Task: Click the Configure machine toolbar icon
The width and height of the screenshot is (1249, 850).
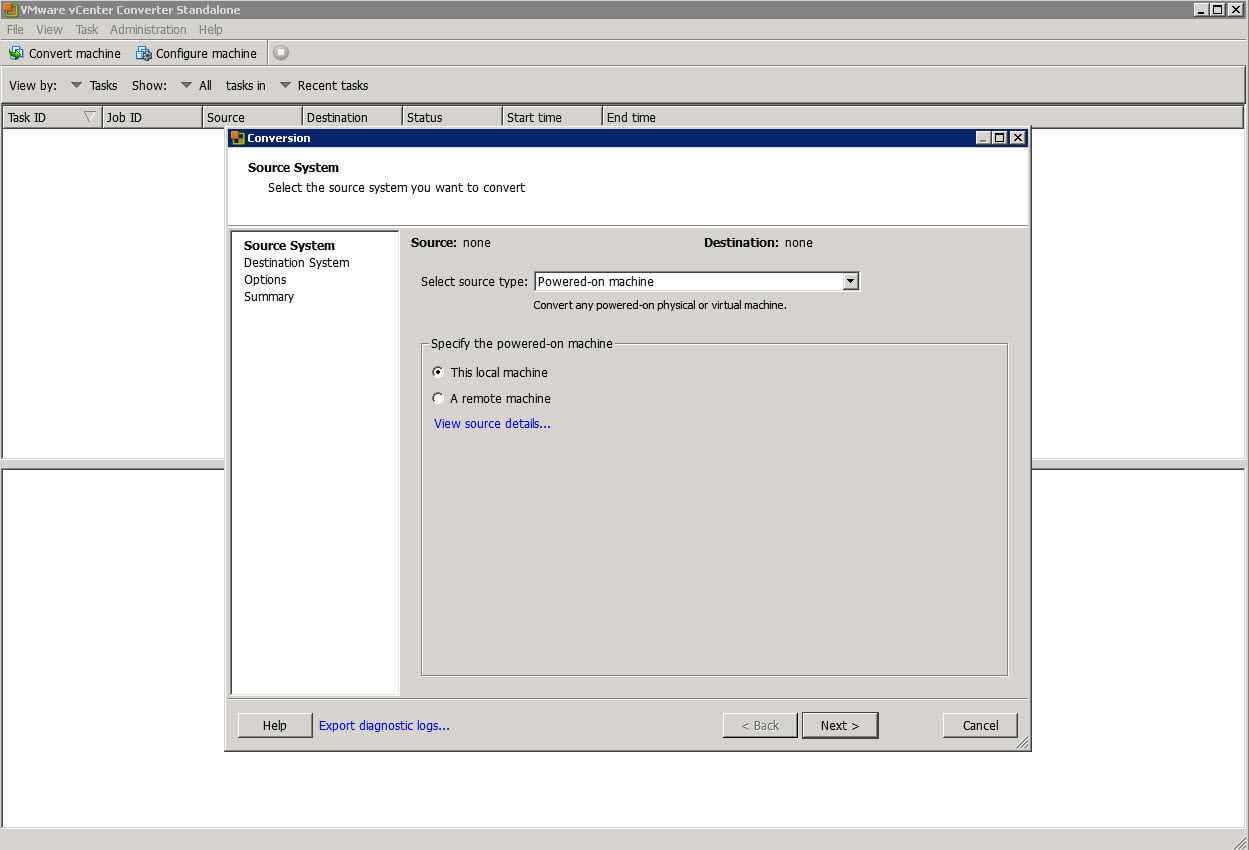Action: point(144,53)
